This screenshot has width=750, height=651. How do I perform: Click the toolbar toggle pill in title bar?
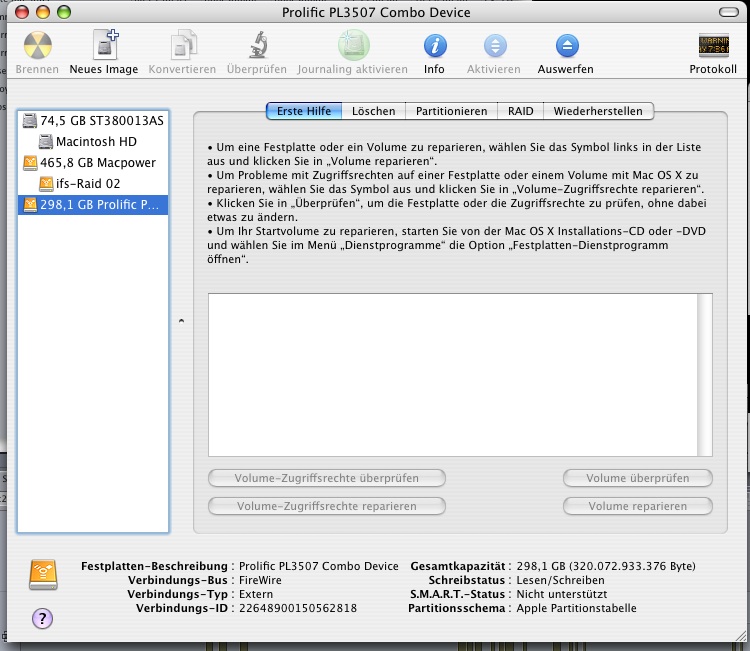tap(728, 12)
